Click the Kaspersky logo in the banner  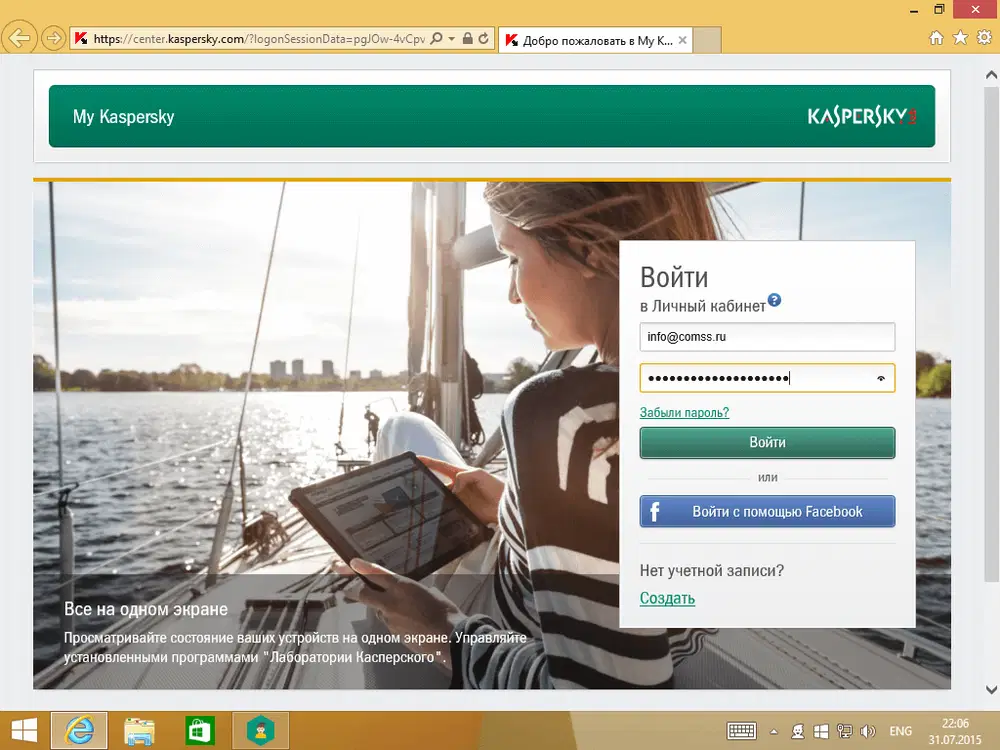pos(862,116)
